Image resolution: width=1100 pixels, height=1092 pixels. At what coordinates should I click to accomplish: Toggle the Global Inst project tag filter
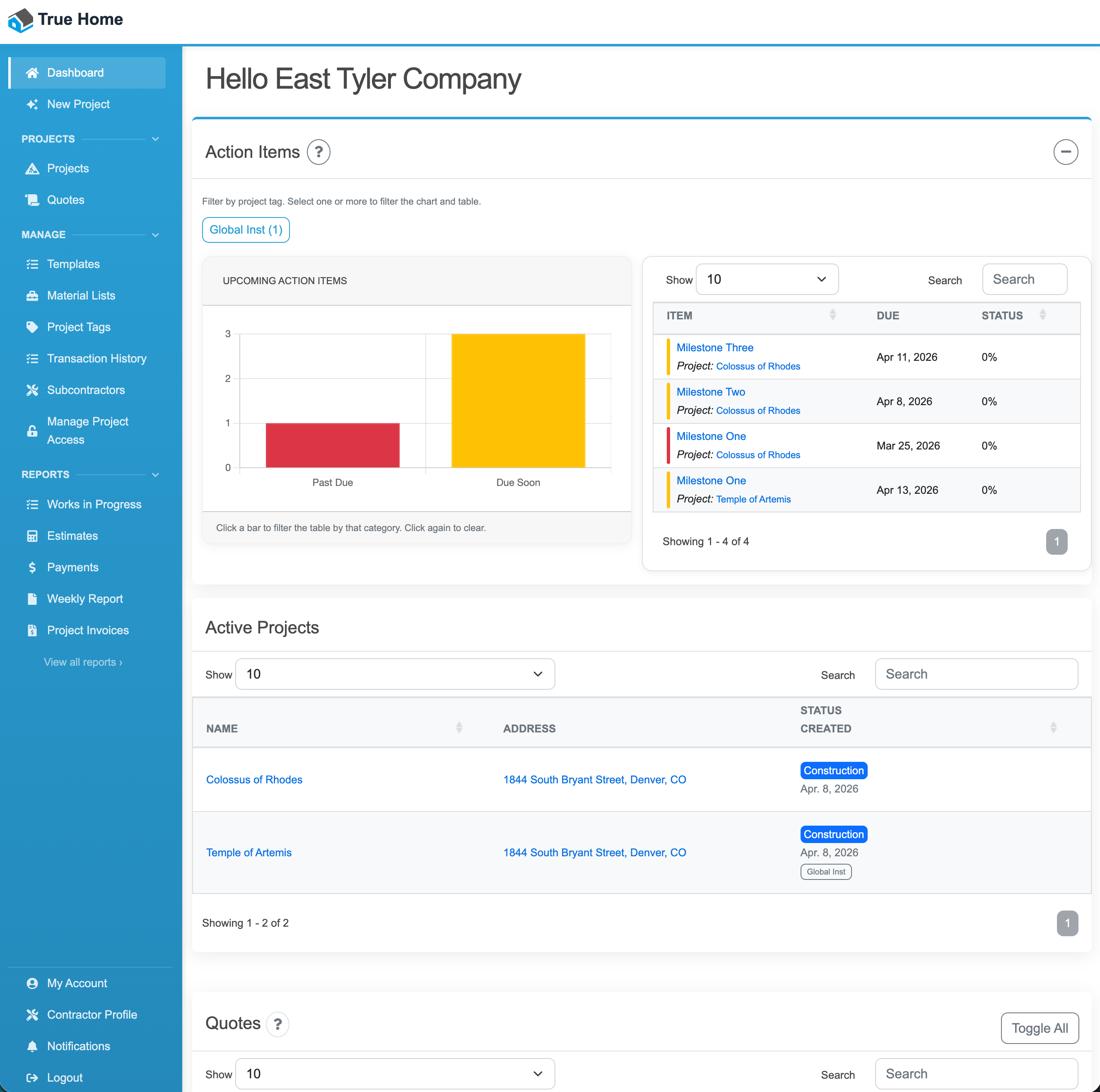coord(246,230)
